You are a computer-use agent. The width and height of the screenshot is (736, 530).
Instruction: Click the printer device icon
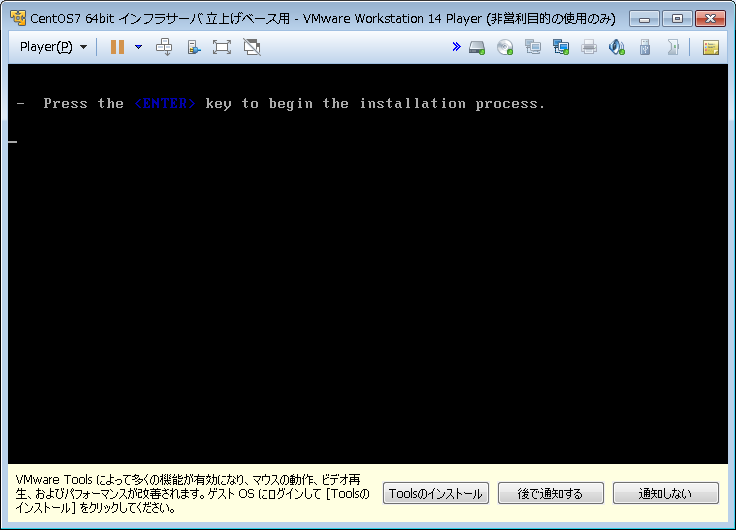[589, 47]
